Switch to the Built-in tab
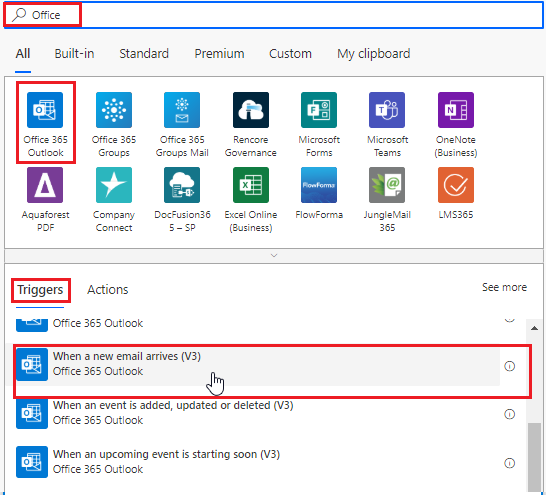The width and height of the screenshot is (546, 495). click(74, 54)
